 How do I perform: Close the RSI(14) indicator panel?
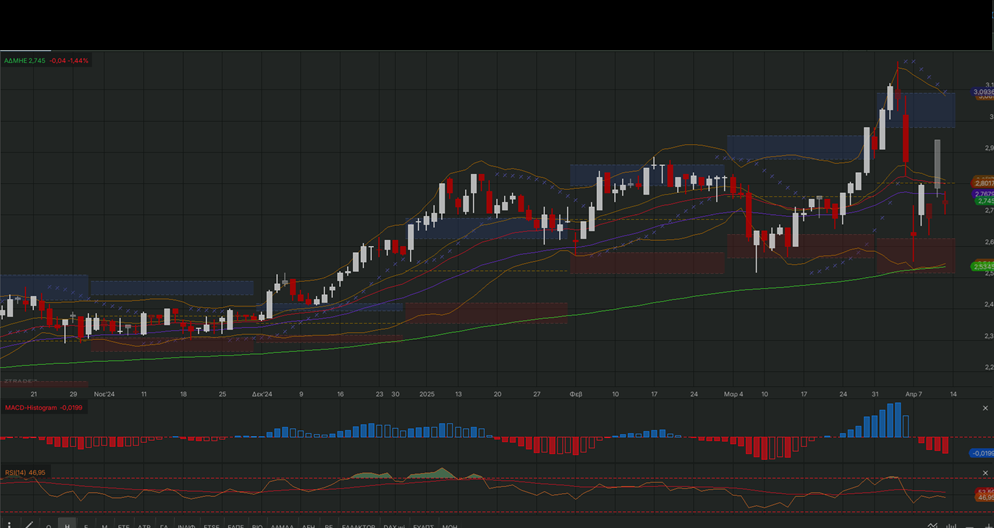pos(985,473)
